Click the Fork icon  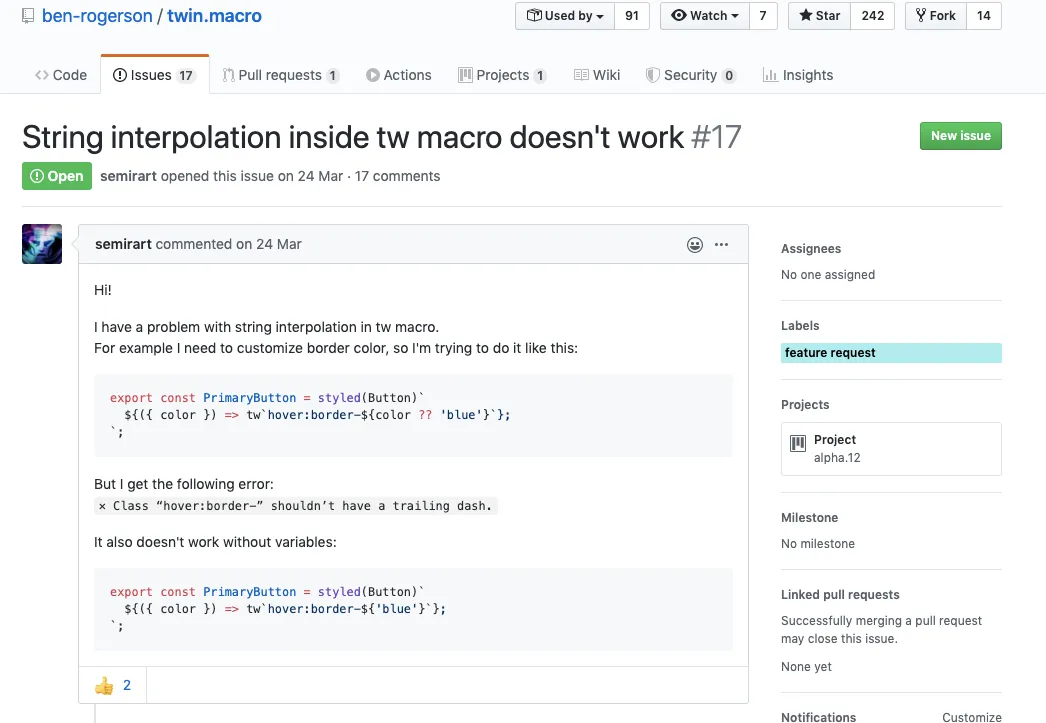pos(921,15)
